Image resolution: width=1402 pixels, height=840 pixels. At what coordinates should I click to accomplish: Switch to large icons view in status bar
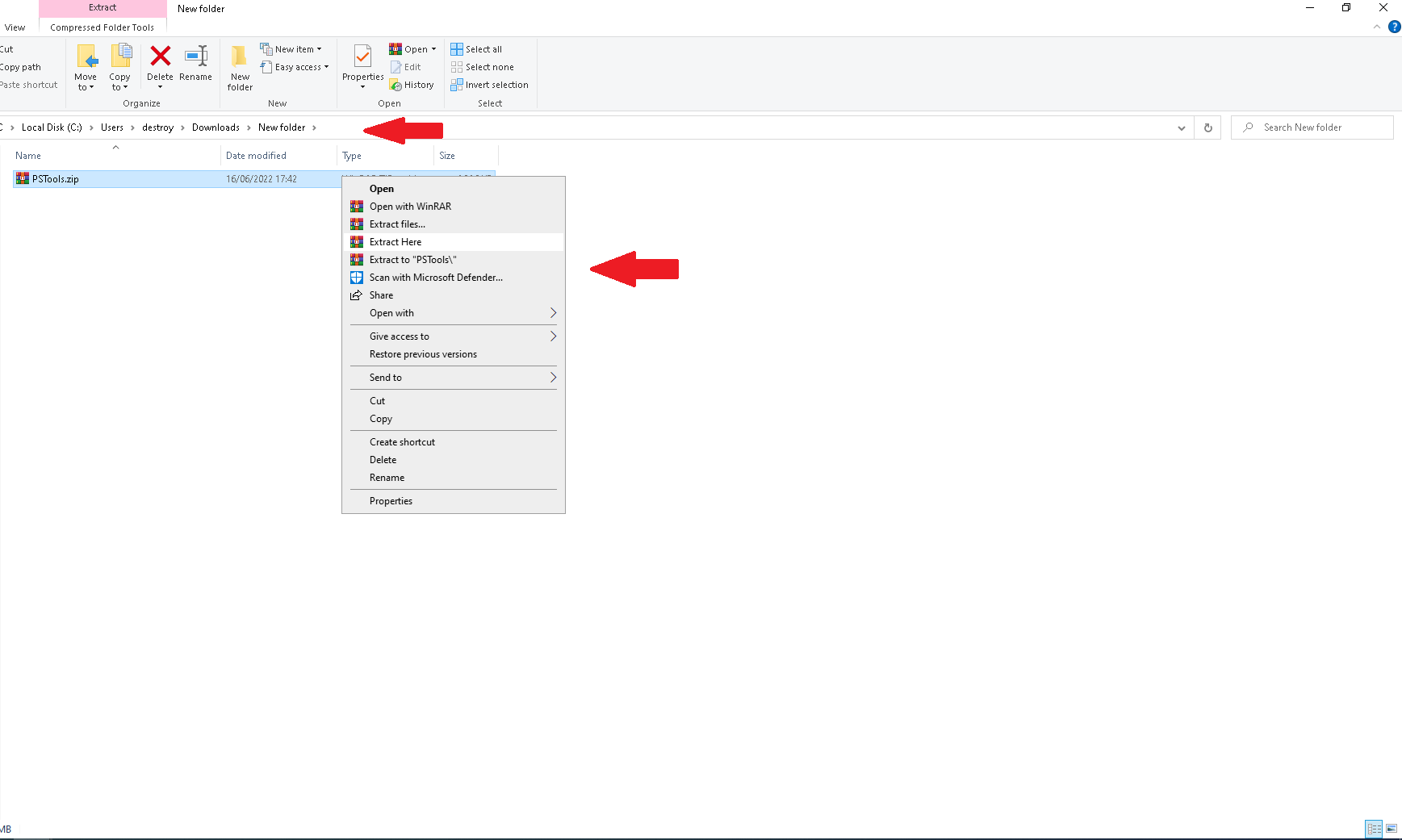(x=1392, y=829)
